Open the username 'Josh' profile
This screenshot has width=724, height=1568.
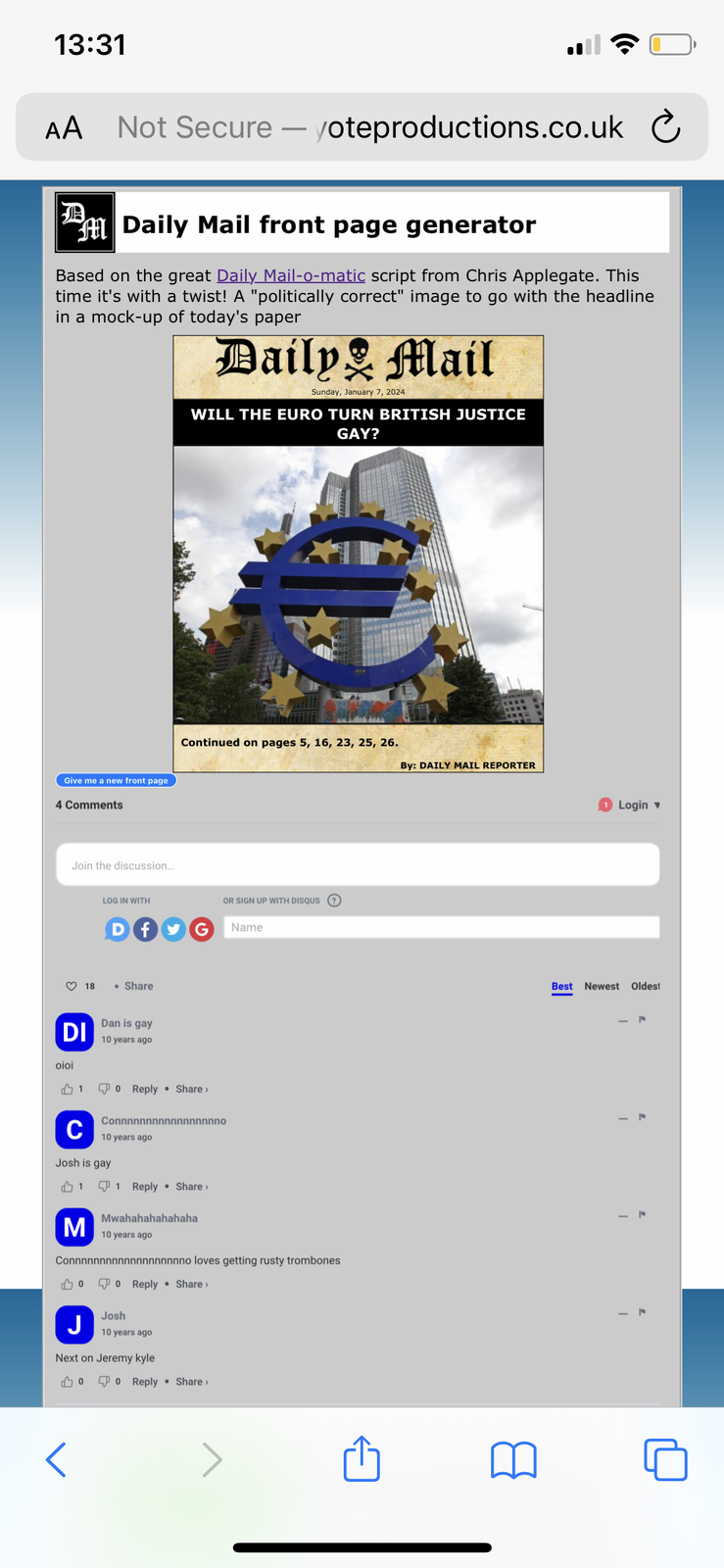point(114,1316)
